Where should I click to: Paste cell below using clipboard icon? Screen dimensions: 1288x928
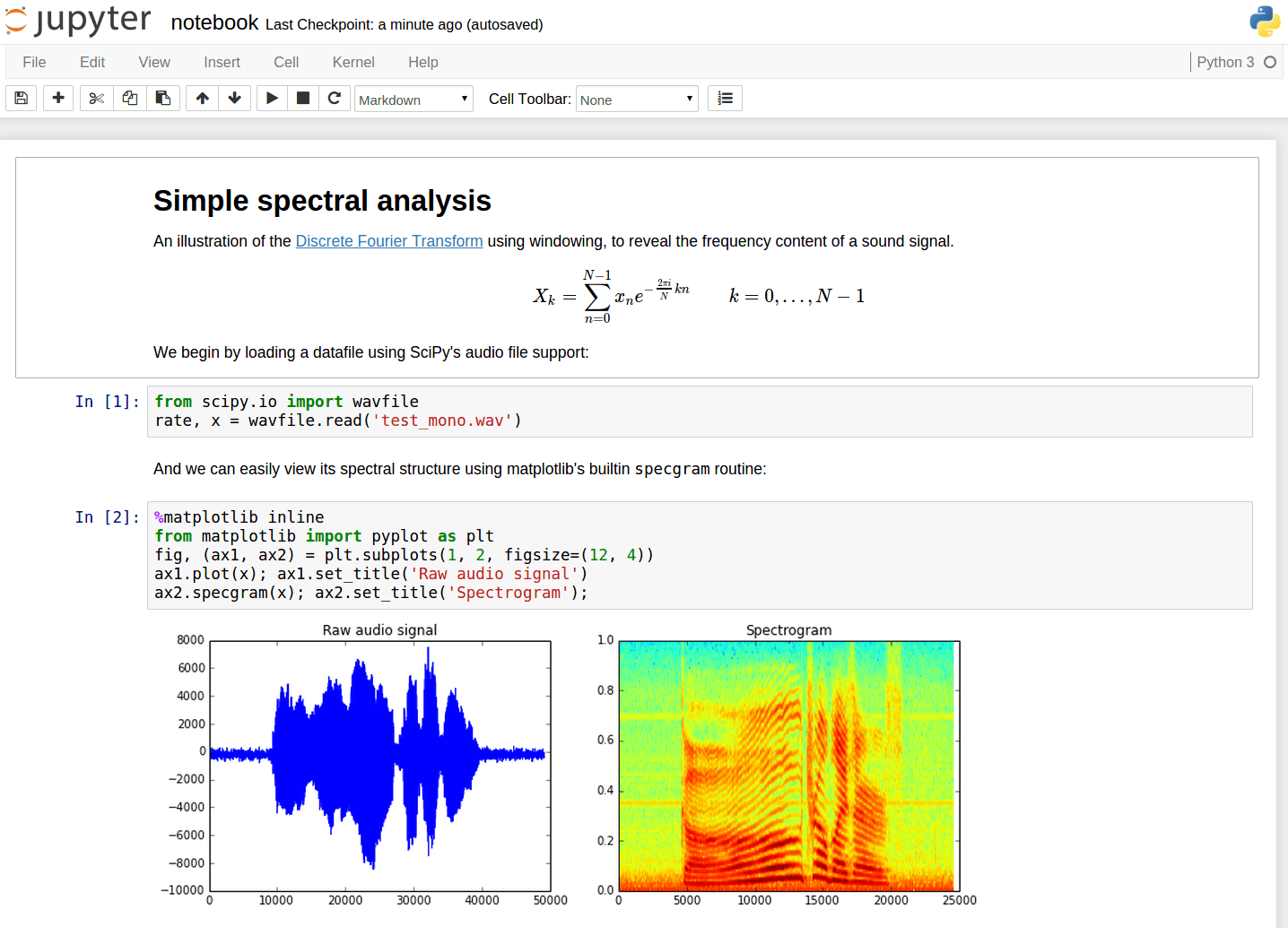coord(163,98)
